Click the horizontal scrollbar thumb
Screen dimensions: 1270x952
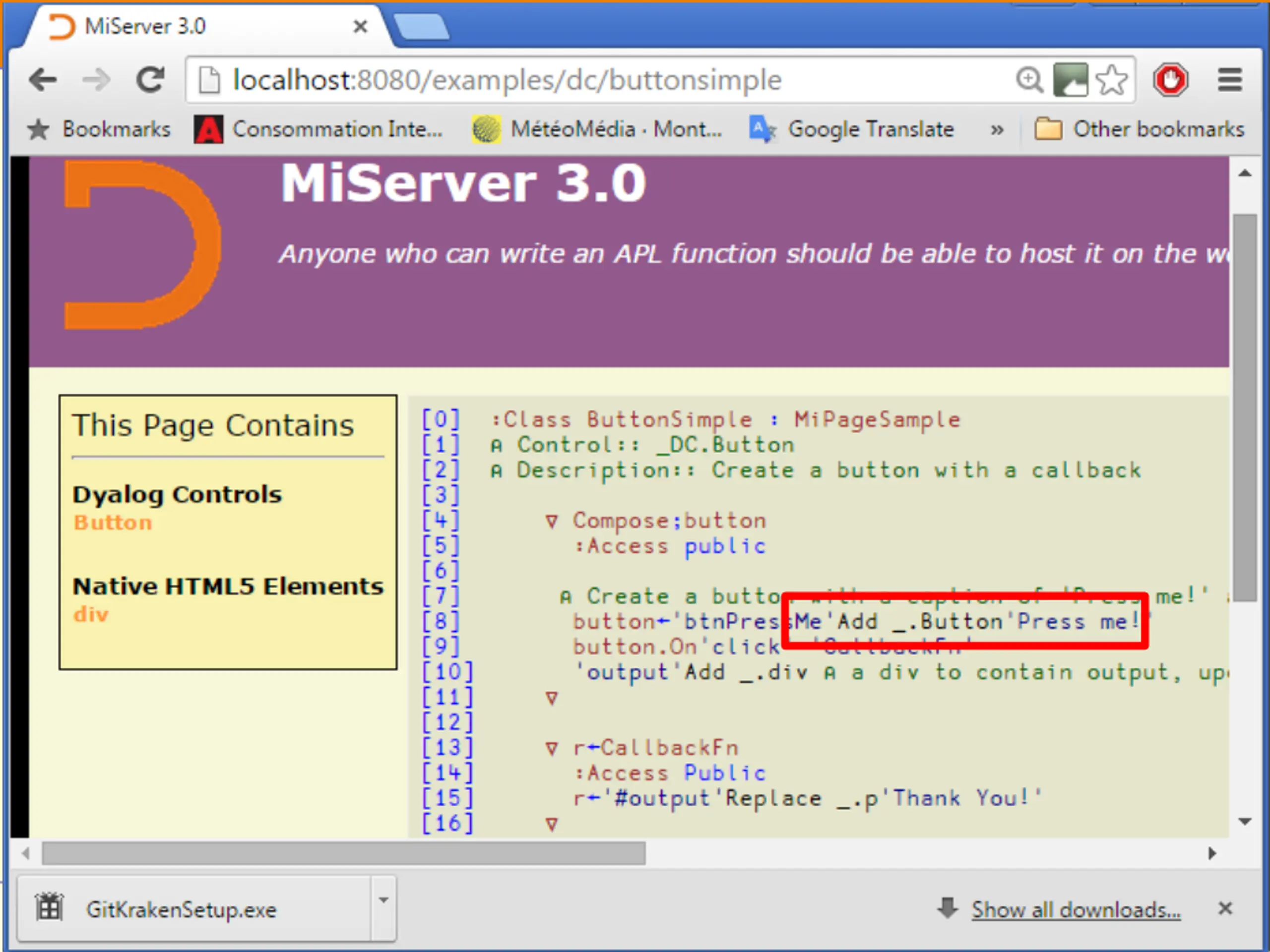(x=344, y=853)
